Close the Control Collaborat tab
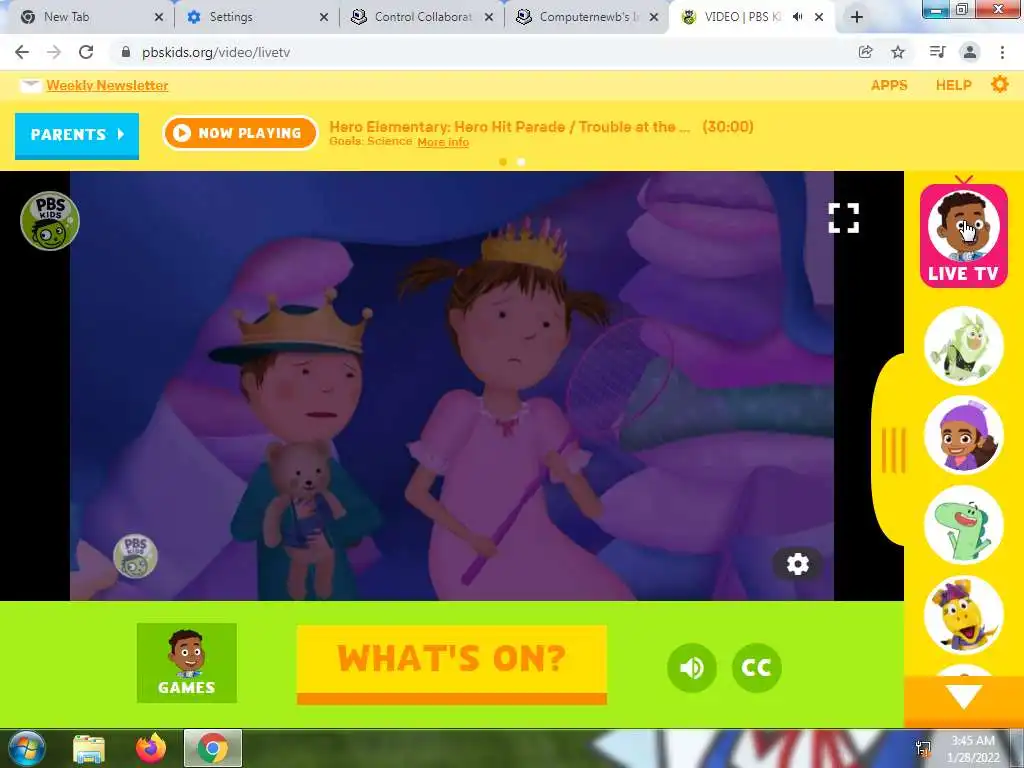The width and height of the screenshot is (1024, 768). click(x=488, y=18)
